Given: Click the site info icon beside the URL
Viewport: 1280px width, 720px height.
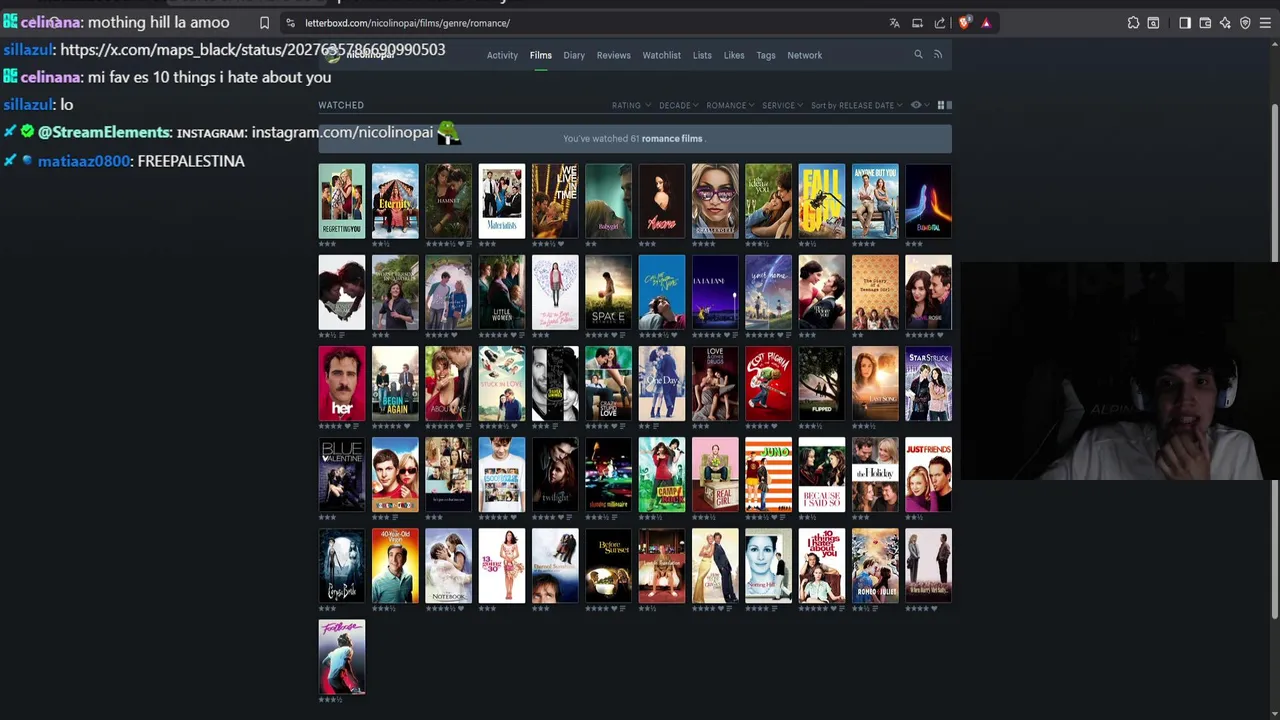Looking at the screenshot, I should 290,23.
